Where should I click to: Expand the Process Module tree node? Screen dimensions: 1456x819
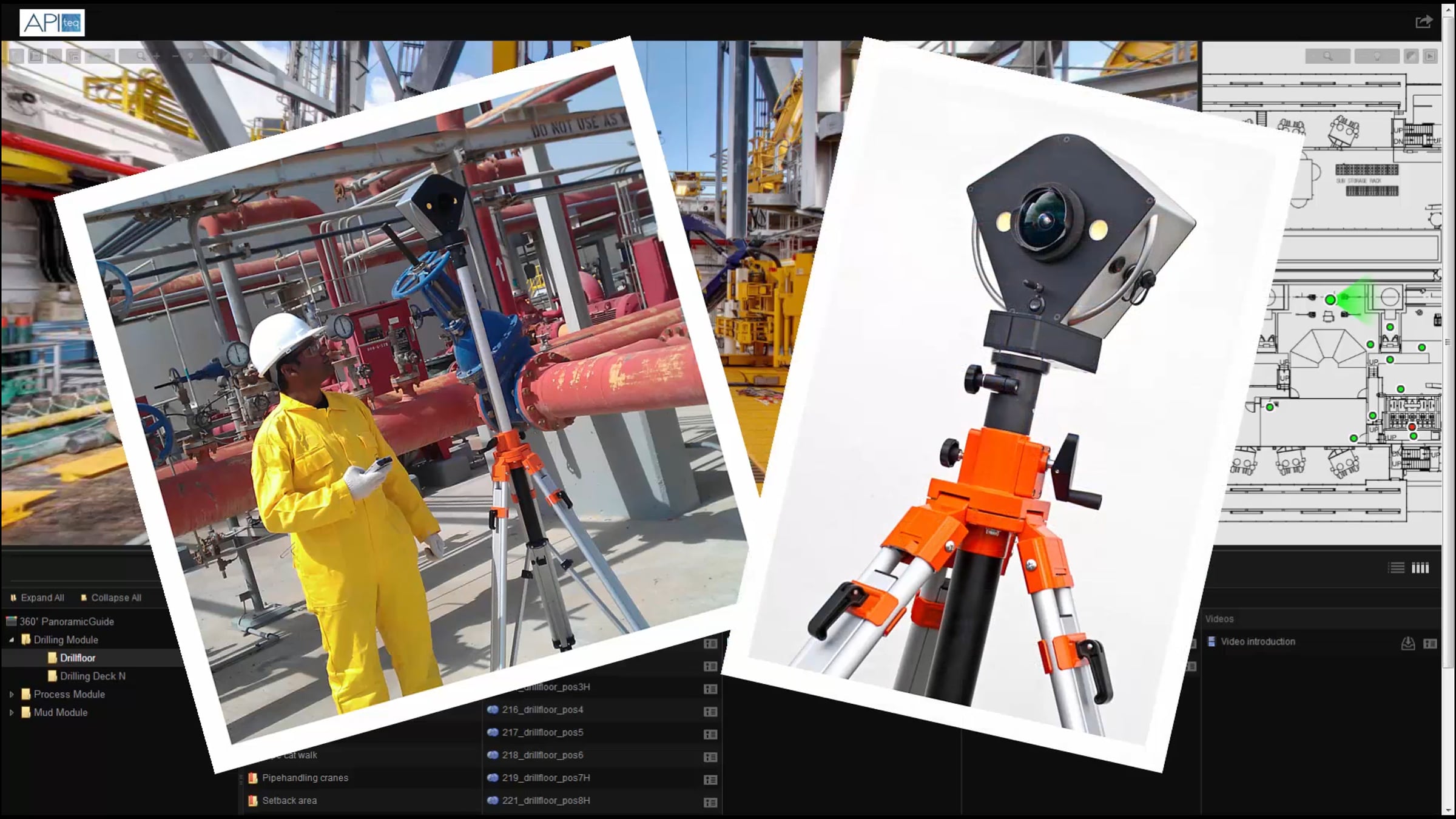(12, 694)
